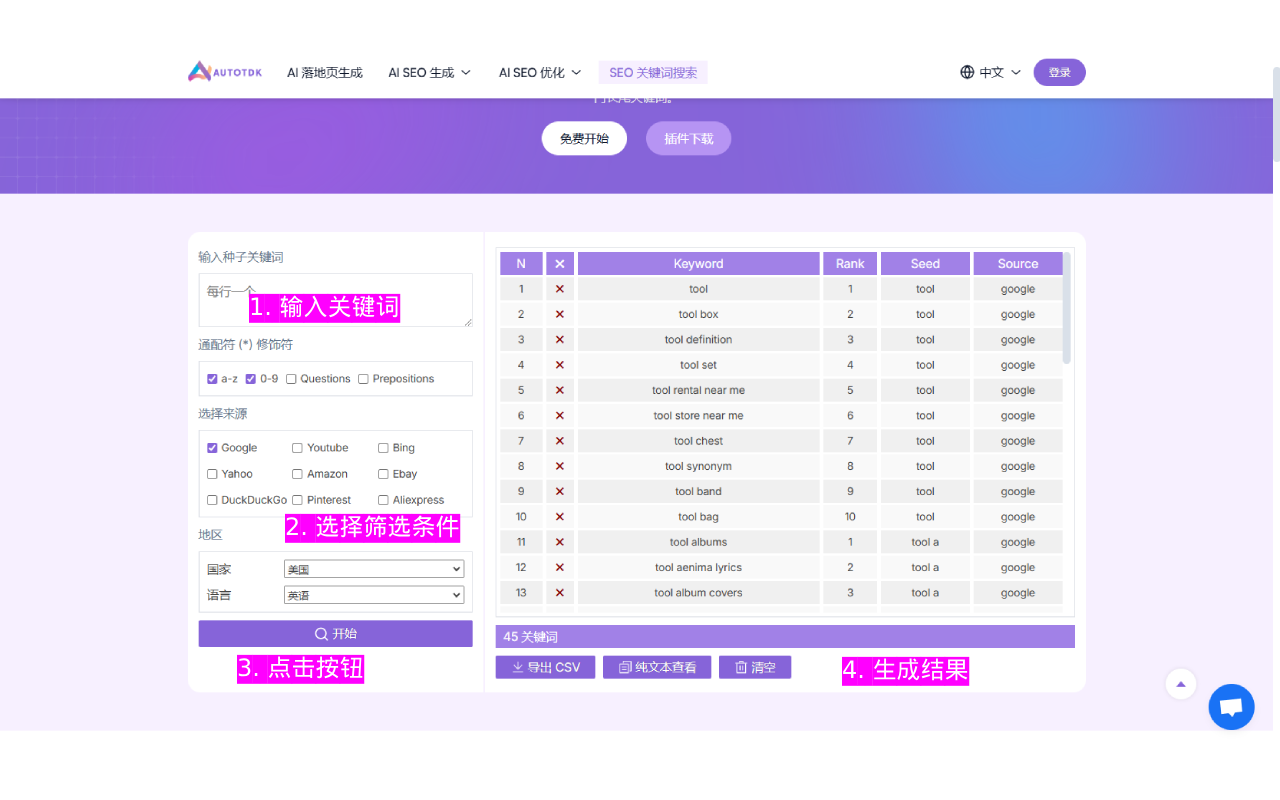Click the 'tool synonym' keyword cell
1280x800 pixels.
(x=698, y=466)
